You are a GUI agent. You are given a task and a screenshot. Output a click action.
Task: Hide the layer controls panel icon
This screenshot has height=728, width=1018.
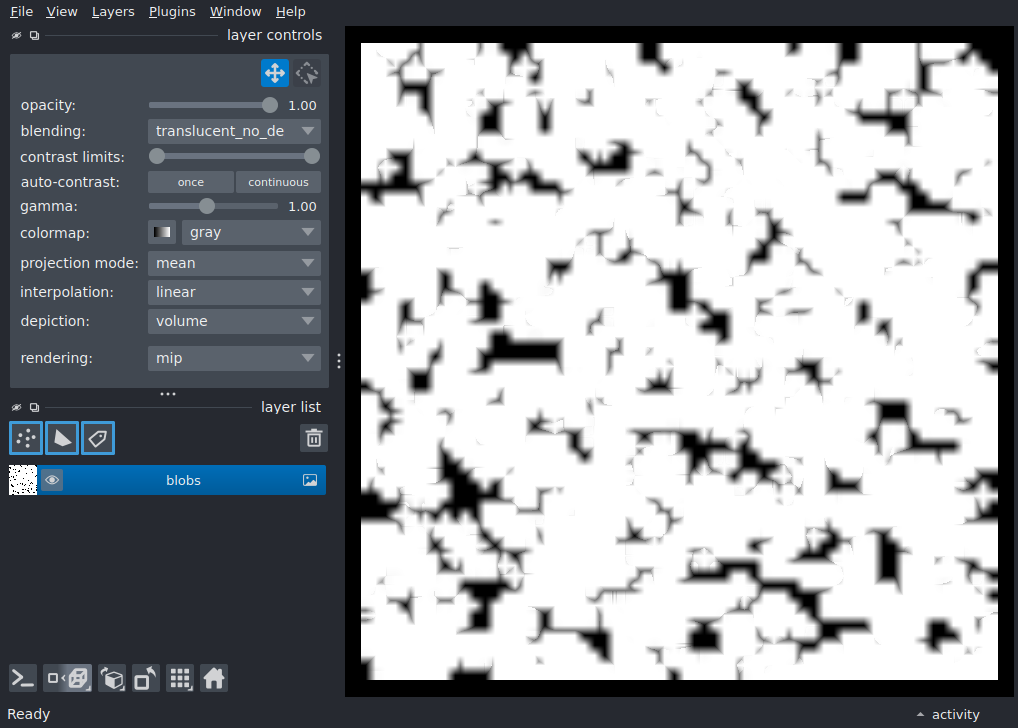16,36
